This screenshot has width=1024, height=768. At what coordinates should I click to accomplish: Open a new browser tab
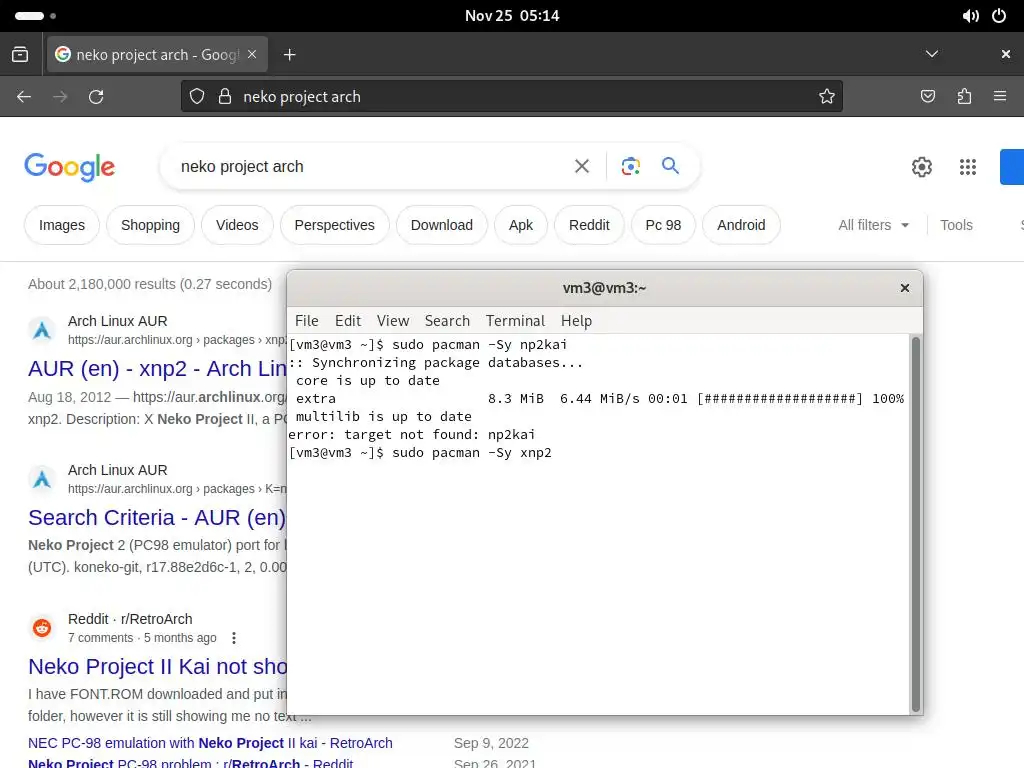tap(289, 55)
